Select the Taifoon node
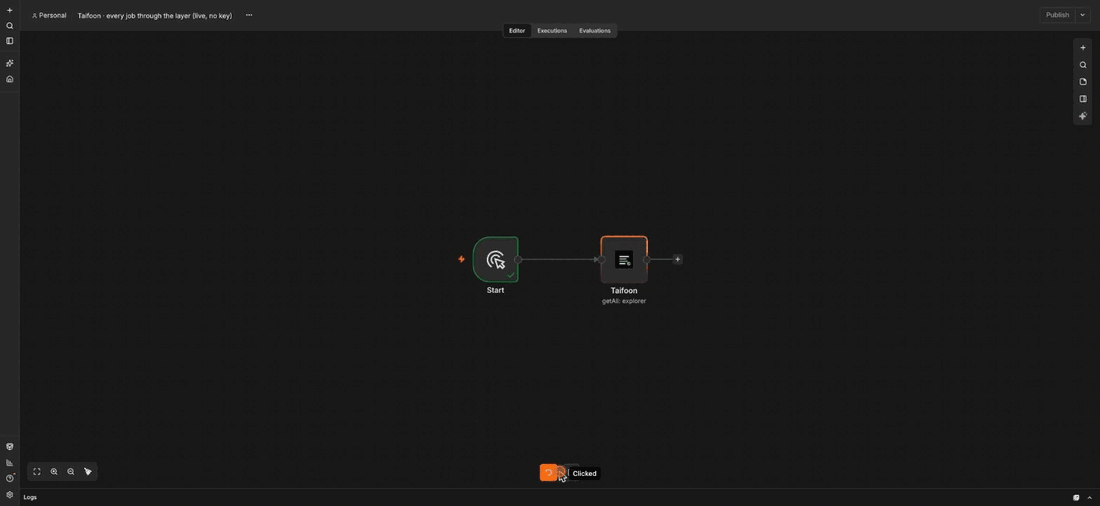 click(x=624, y=260)
